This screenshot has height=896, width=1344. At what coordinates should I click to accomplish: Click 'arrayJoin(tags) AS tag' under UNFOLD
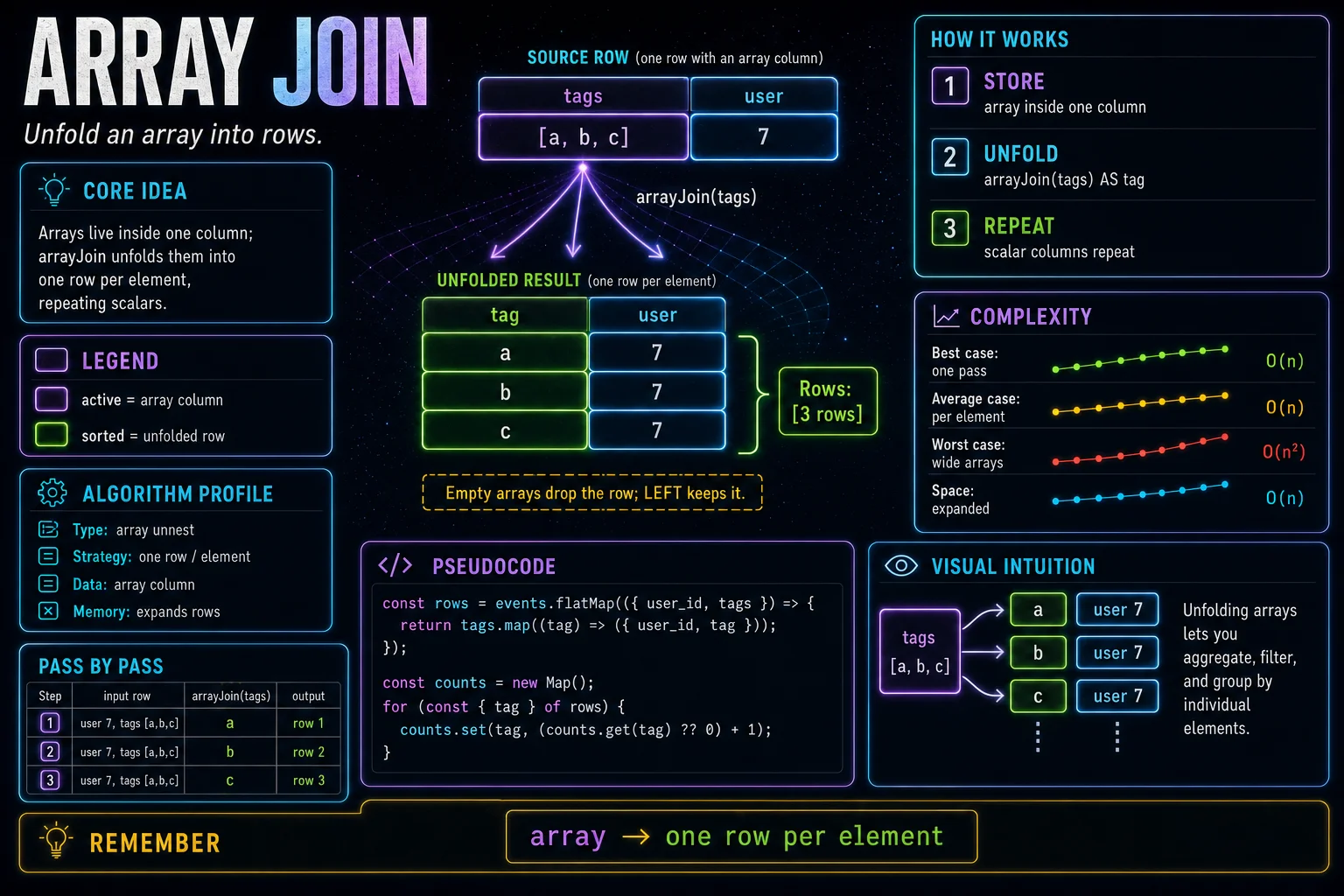click(x=1064, y=179)
